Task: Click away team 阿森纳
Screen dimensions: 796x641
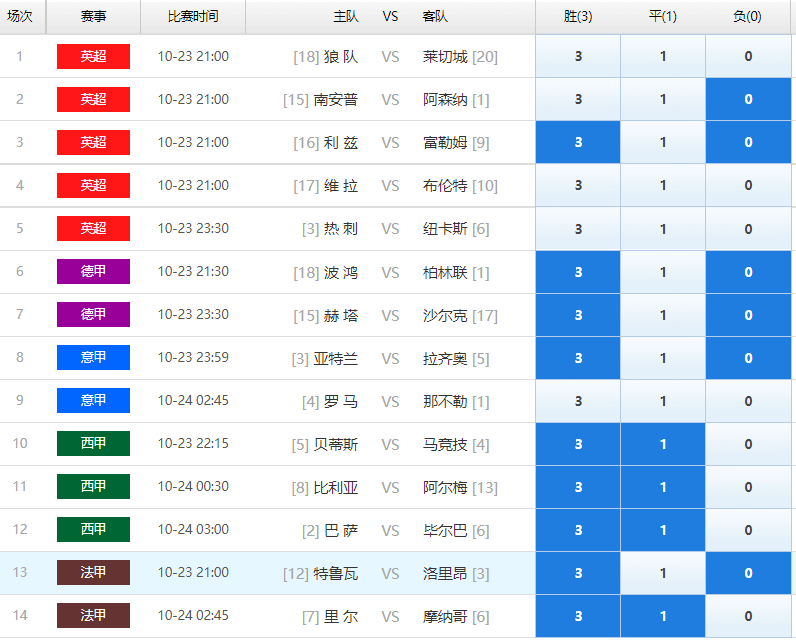Action: click(445, 100)
